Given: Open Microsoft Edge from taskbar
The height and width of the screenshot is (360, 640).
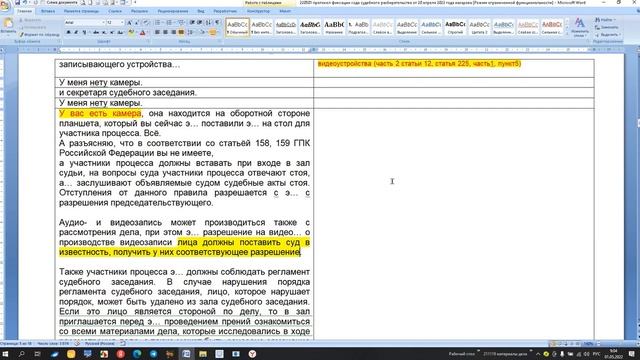Looking at the screenshot, I should 137,354.
